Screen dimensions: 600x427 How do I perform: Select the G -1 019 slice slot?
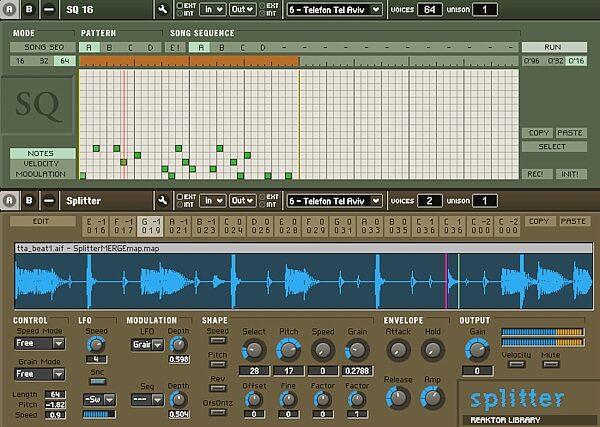pyautogui.click(x=151, y=226)
